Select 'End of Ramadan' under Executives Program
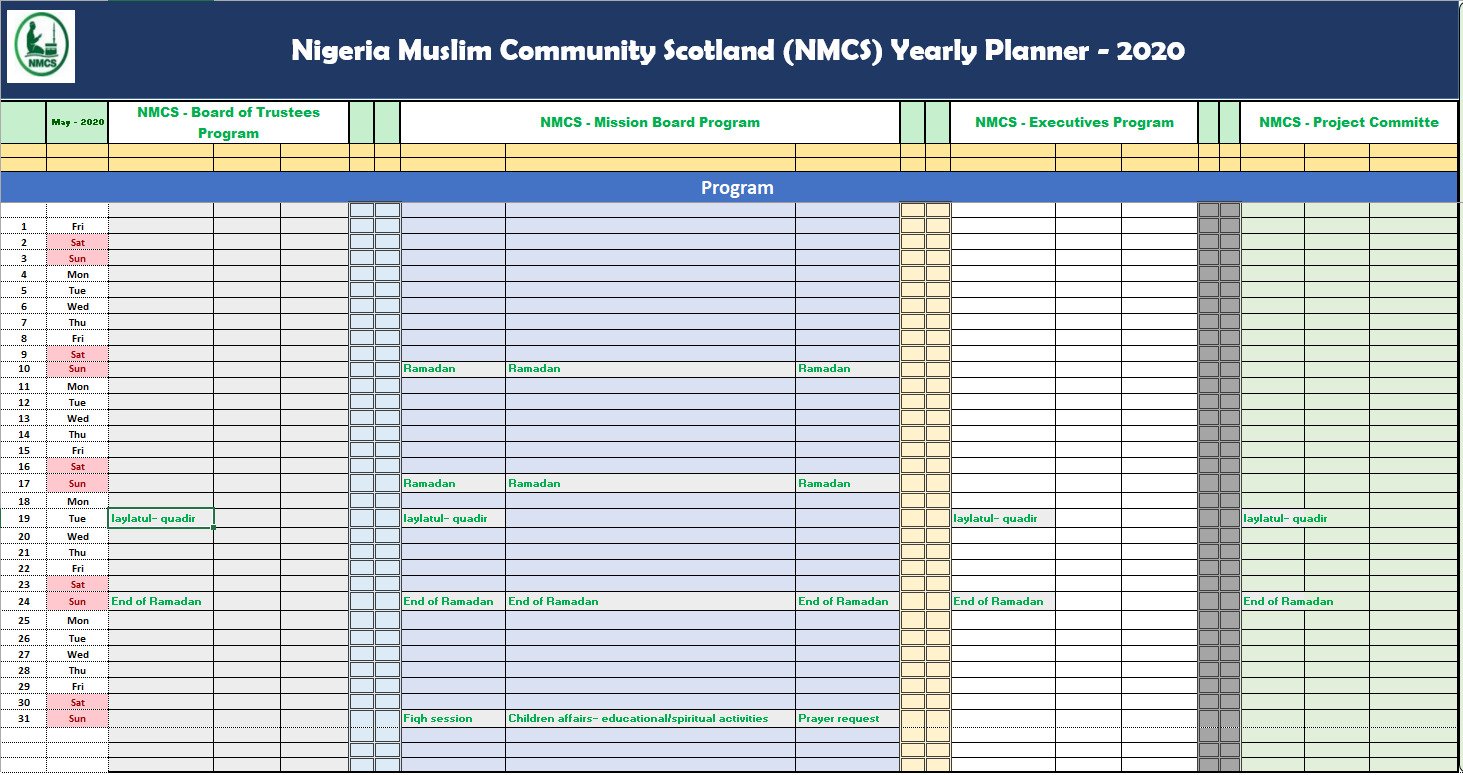This screenshot has height=775, width=1463. (x=1002, y=601)
